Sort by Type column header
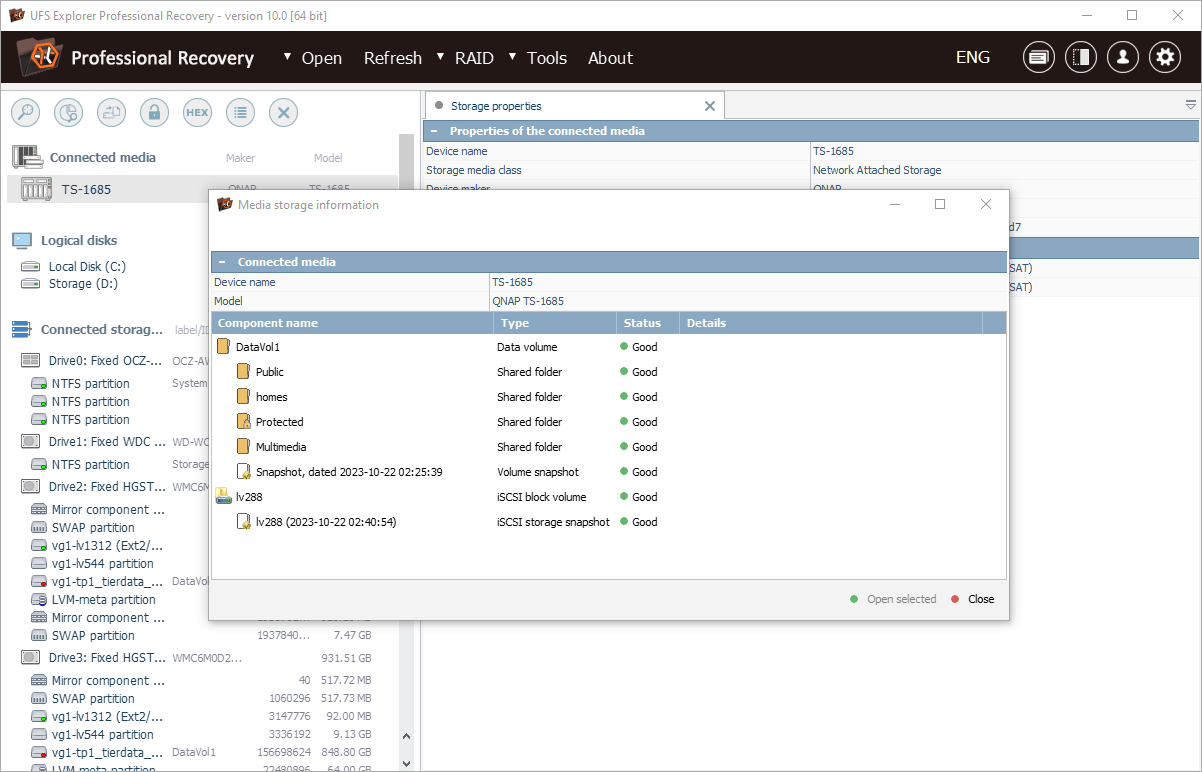 [555, 323]
